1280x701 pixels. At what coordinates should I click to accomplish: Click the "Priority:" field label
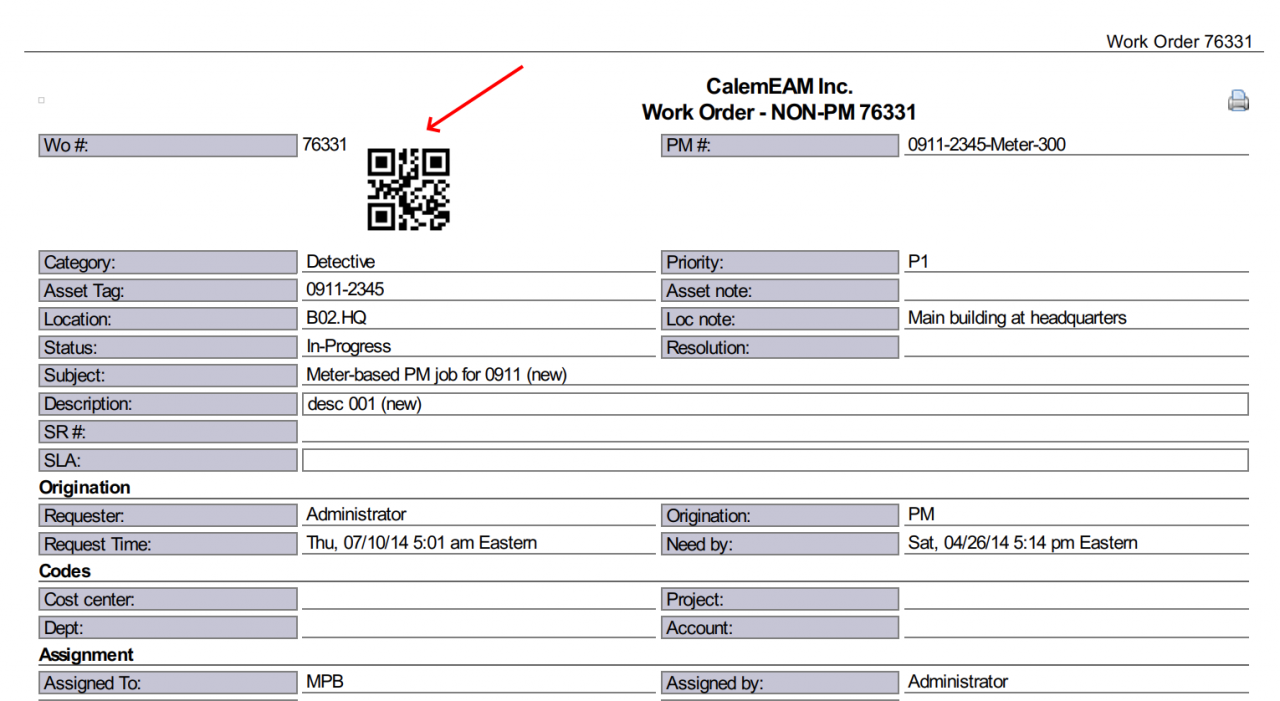click(x=780, y=263)
